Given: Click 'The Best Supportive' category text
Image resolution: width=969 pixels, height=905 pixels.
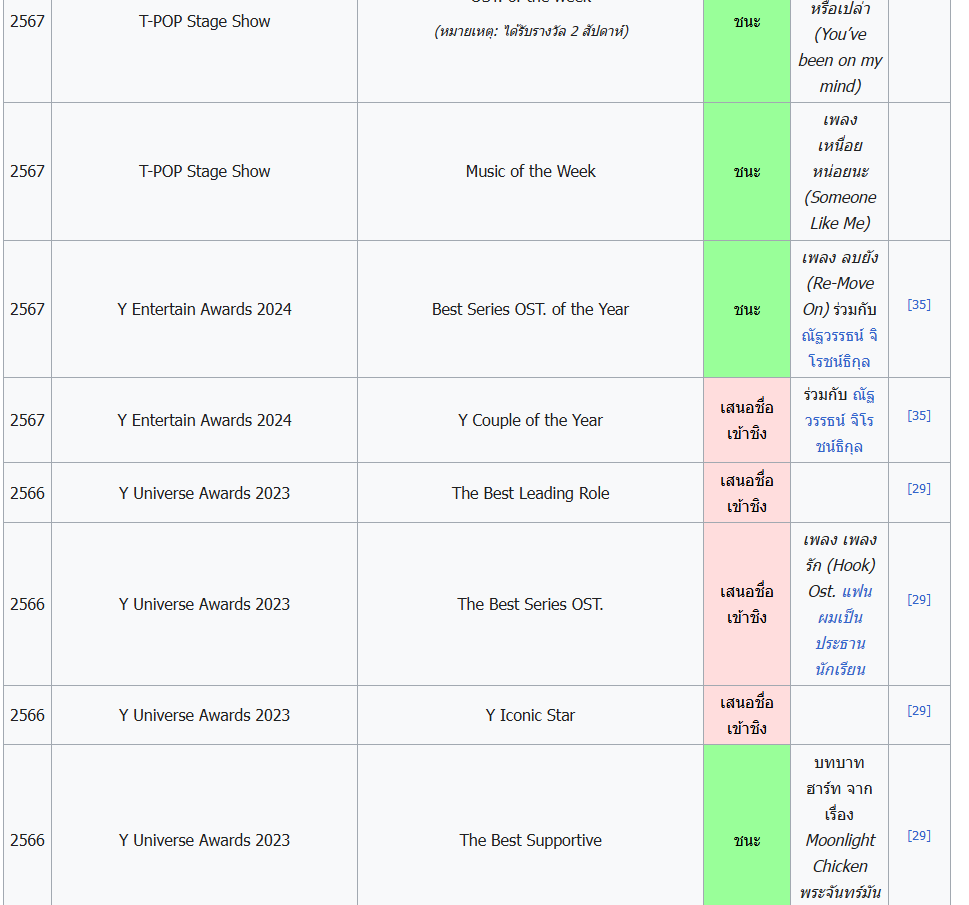Looking at the screenshot, I should [530, 840].
